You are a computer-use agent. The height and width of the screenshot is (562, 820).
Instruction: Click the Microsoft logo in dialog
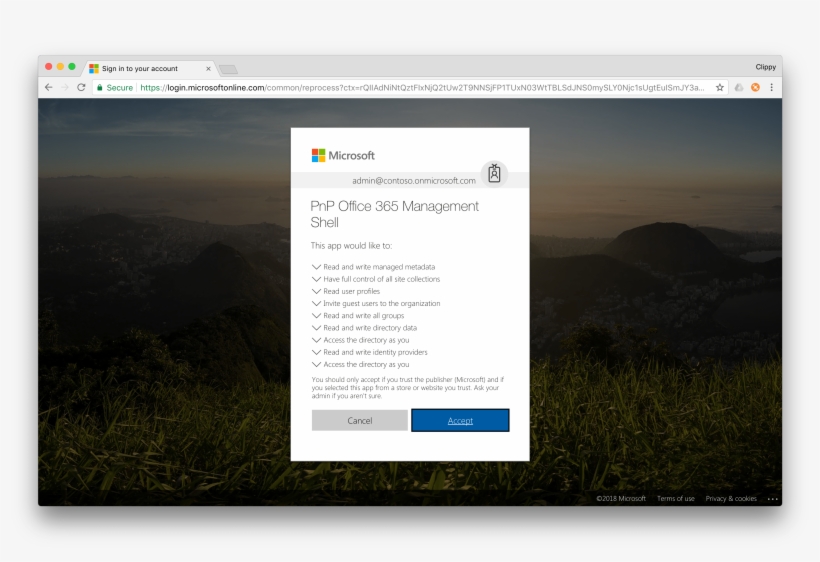coord(343,155)
